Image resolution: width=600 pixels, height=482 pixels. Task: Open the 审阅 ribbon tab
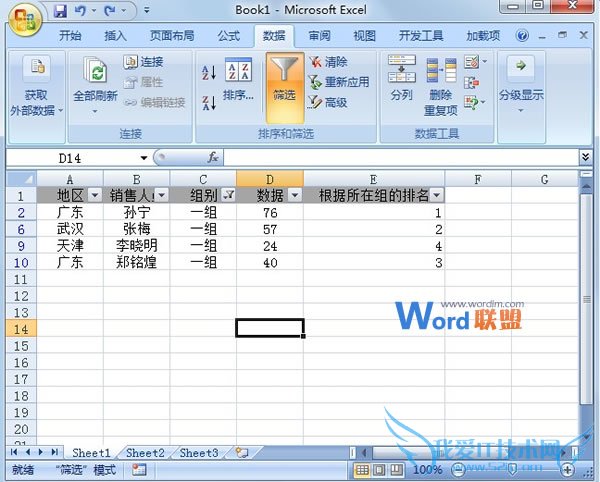[x=320, y=36]
